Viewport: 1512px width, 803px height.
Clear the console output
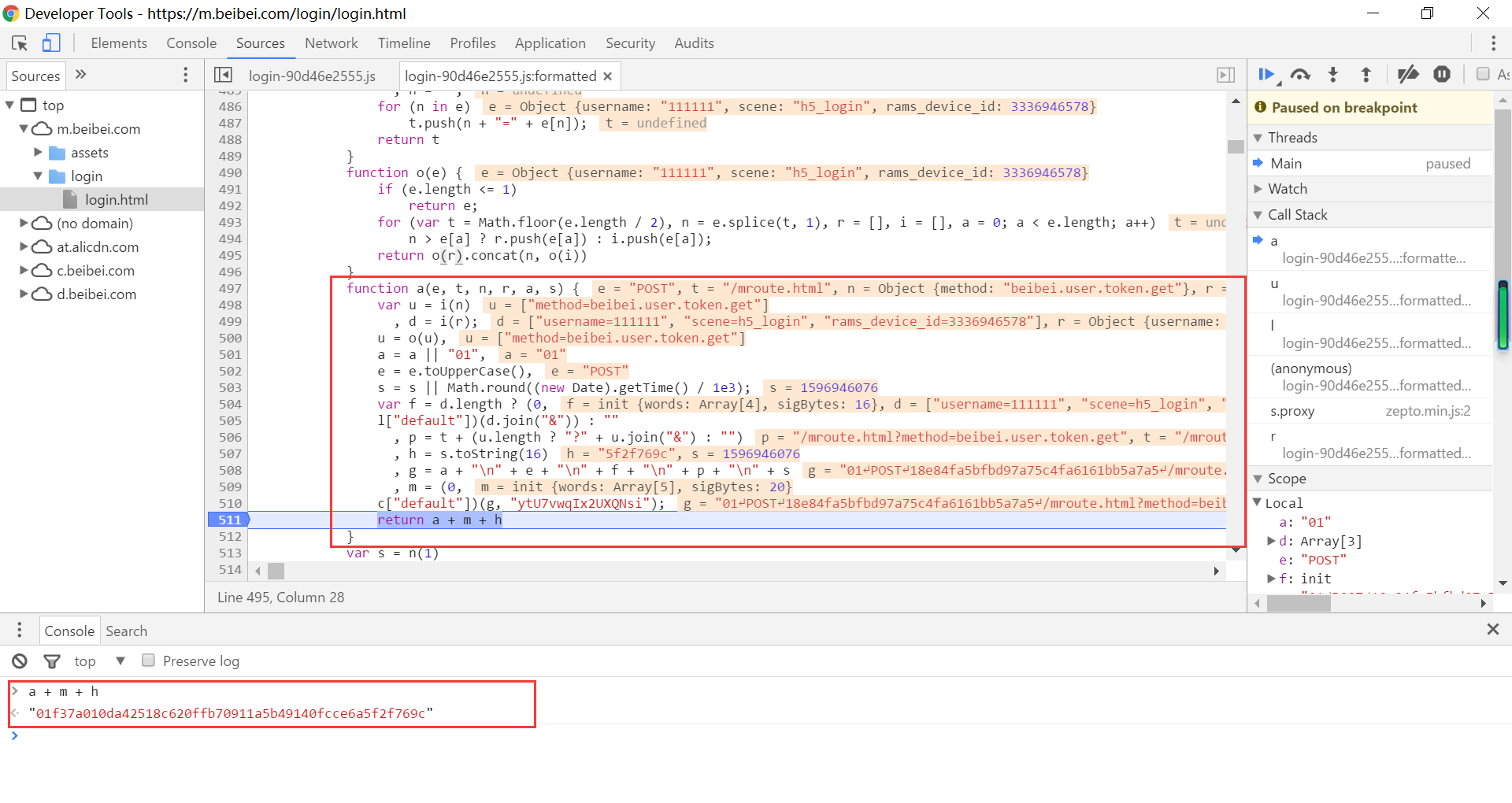point(20,661)
